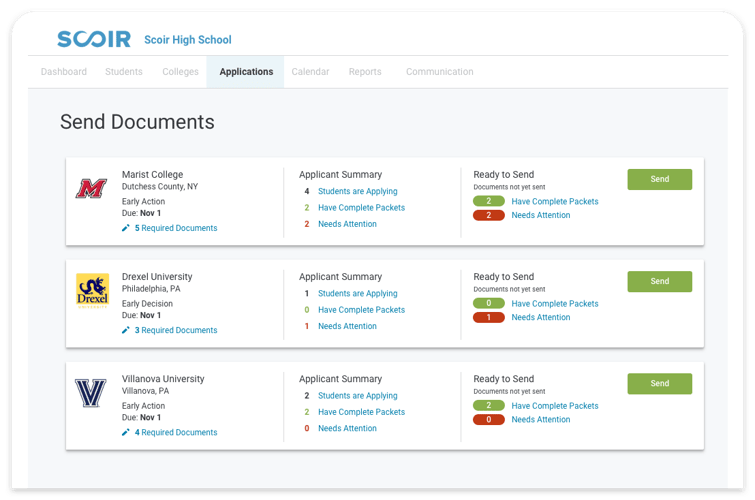Screen dimensions: 755x500
Task: Click the Drexel University logo
Action: pos(92,290)
